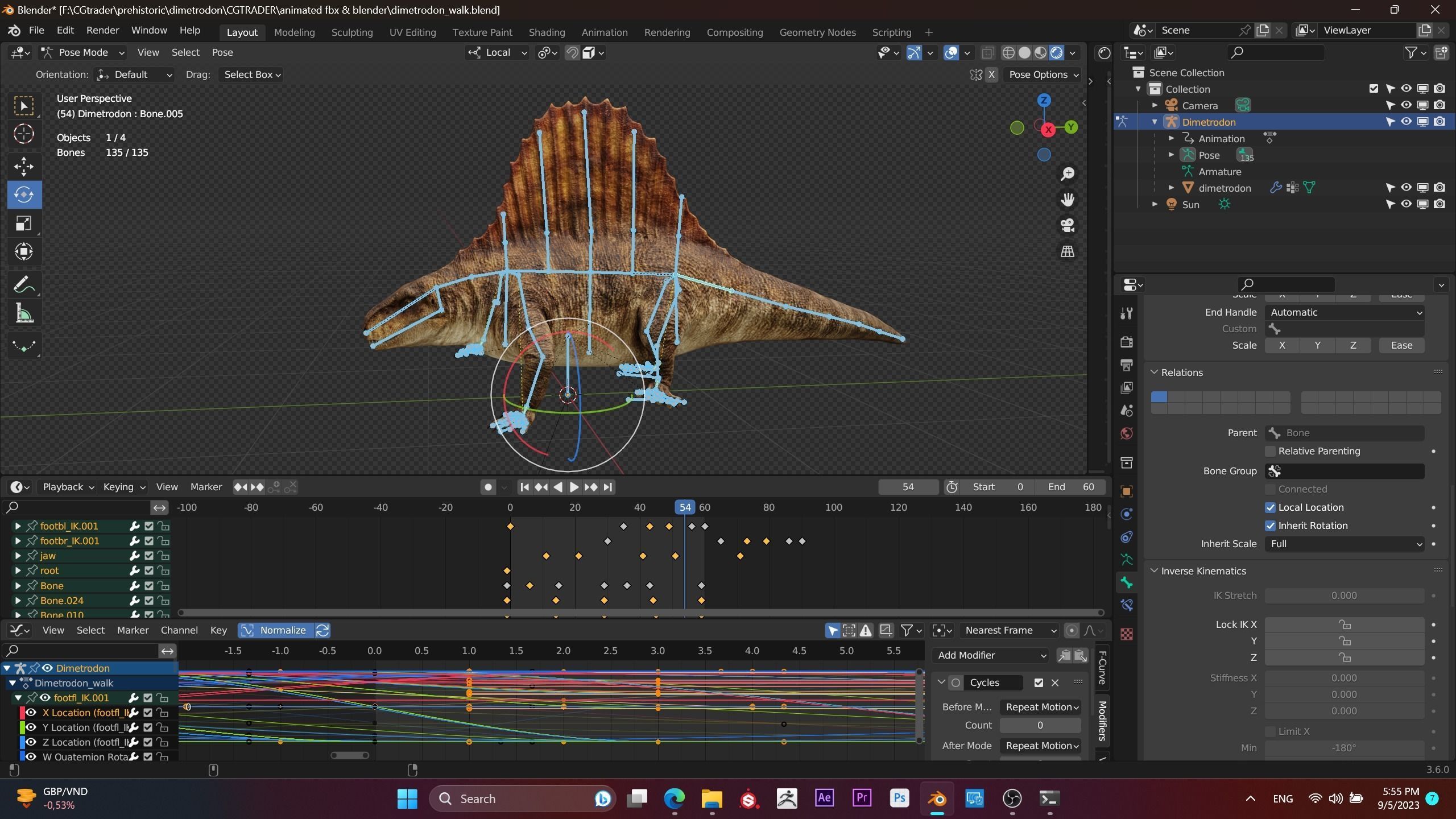Open the Inherit Scale Full dropdown
Viewport: 1456px width, 819px height.
pyautogui.click(x=1345, y=544)
